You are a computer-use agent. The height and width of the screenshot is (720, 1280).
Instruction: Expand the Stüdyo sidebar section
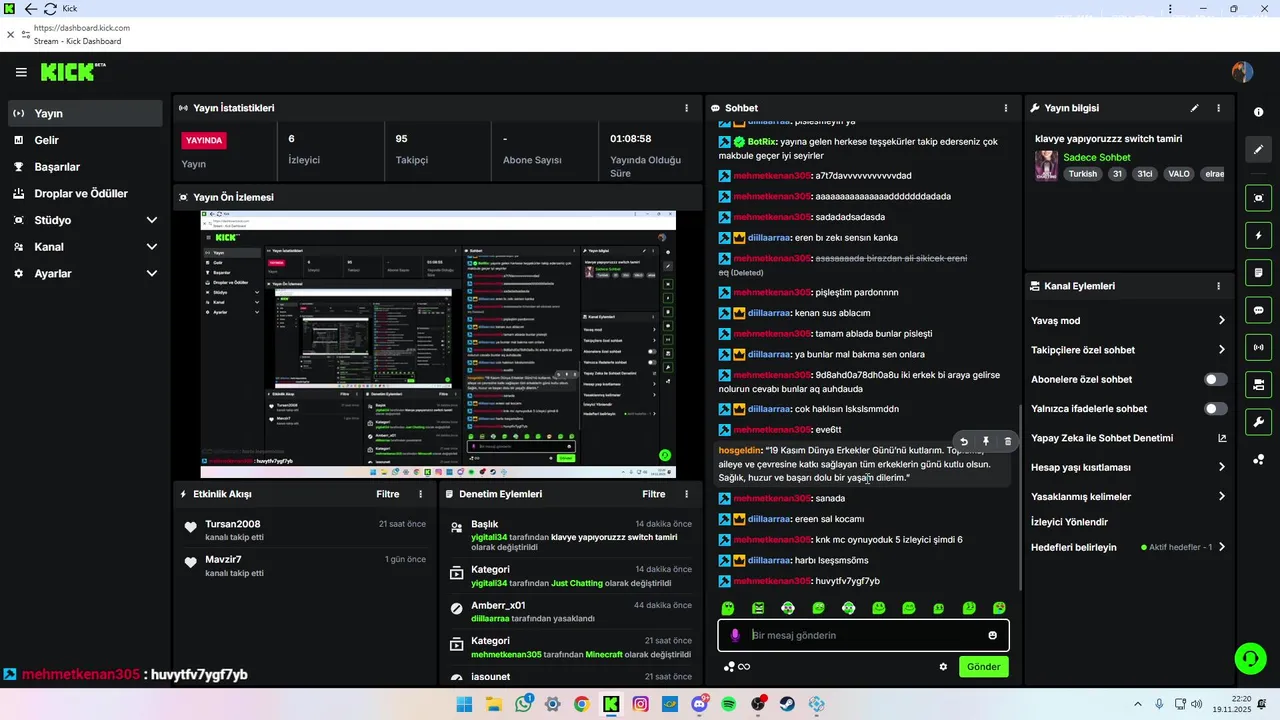coord(84,220)
